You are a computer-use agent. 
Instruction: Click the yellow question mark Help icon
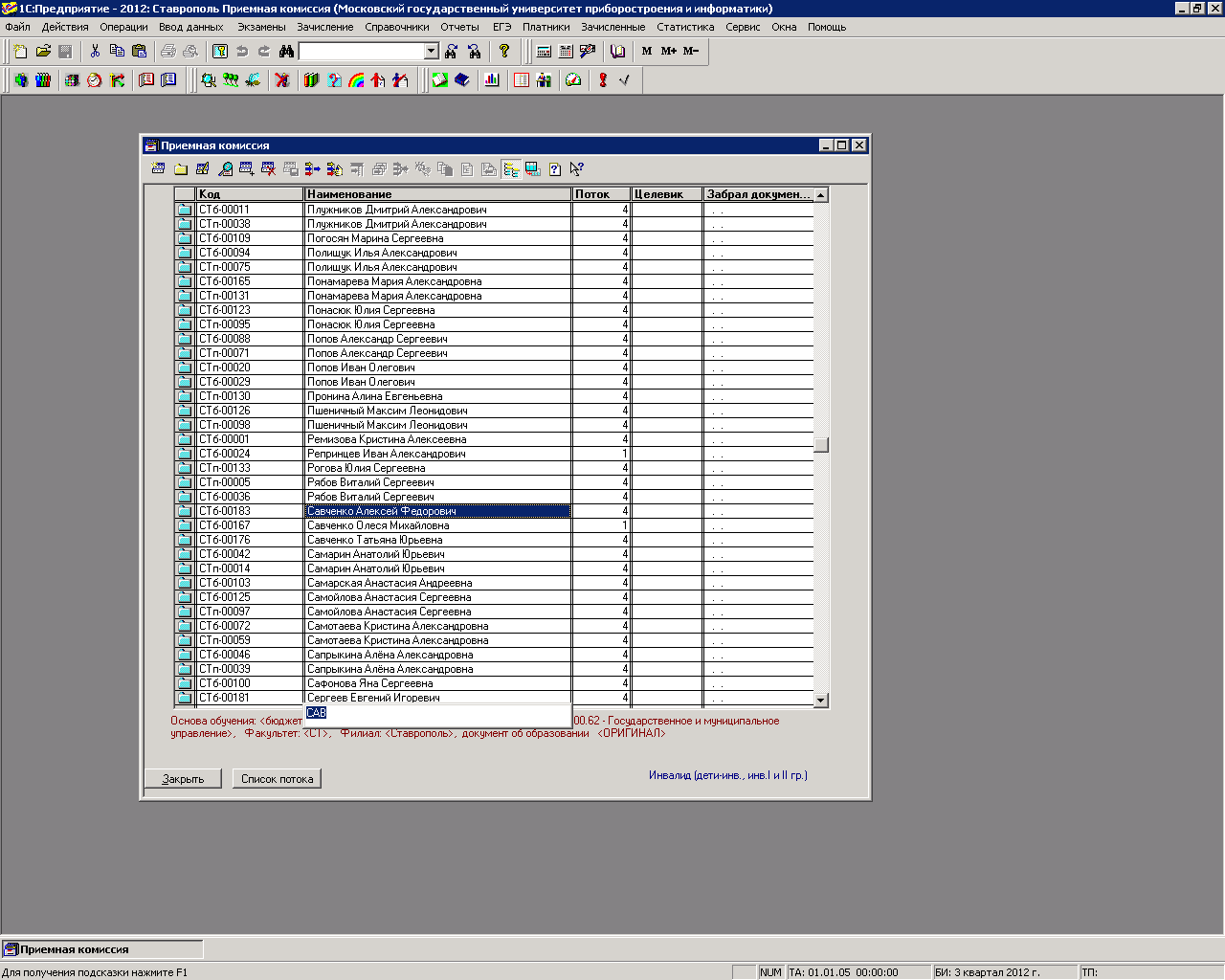504,51
